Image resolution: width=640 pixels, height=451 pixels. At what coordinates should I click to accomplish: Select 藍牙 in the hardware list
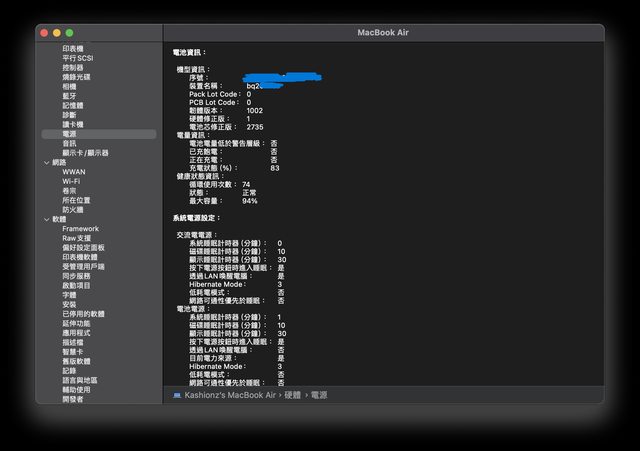(x=69, y=96)
